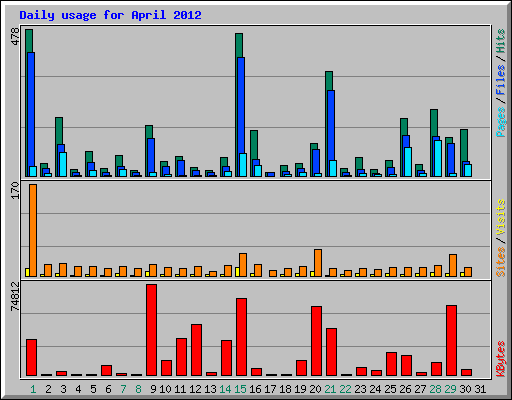The width and height of the screenshot is (512, 400).
Task: Click day label 4 on the x-axis
Action: (x=78, y=389)
